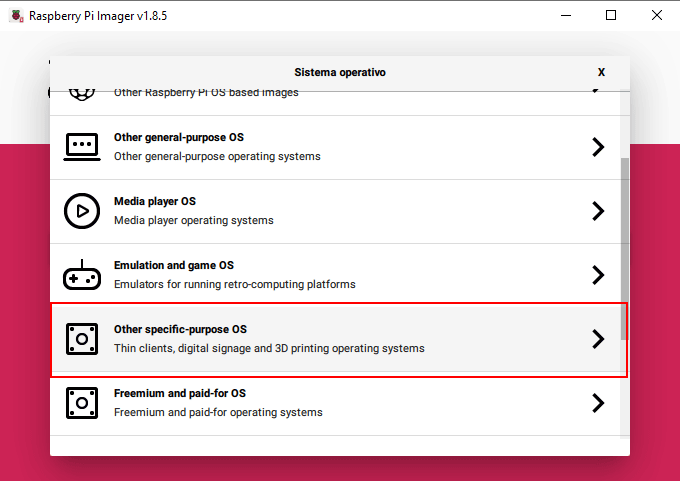Screen dimensions: 680x481
Task: Expand Media player OS chevron arrow
Action: tap(598, 211)
